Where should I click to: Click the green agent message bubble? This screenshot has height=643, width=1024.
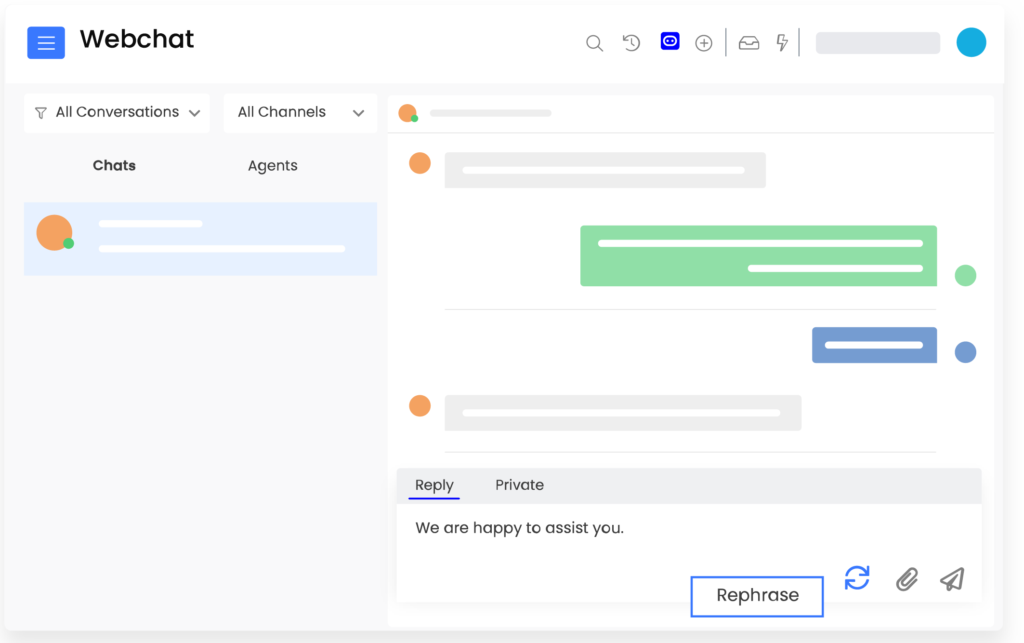point(758,256)
